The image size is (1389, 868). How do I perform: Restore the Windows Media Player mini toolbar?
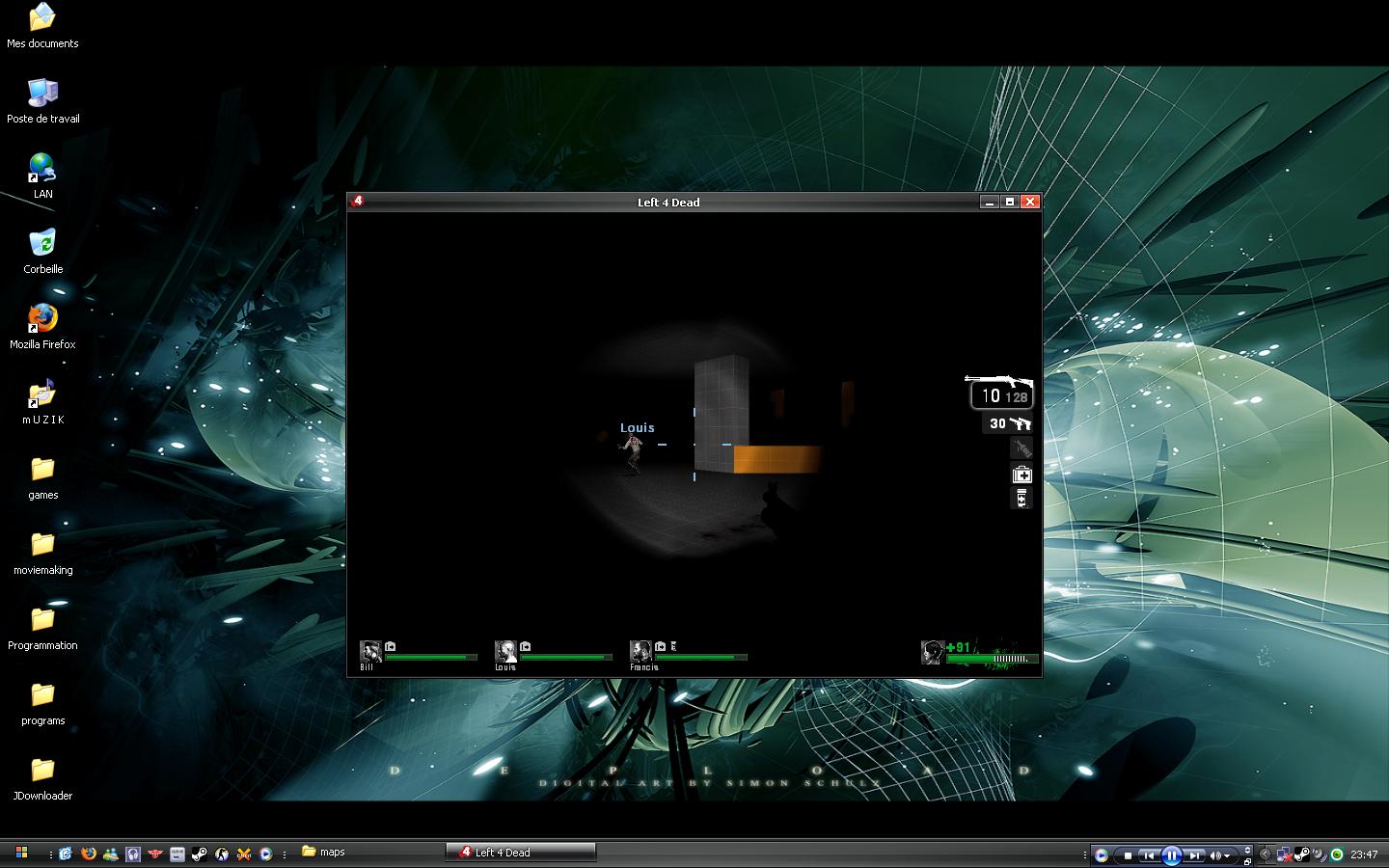pos(1247,861)
